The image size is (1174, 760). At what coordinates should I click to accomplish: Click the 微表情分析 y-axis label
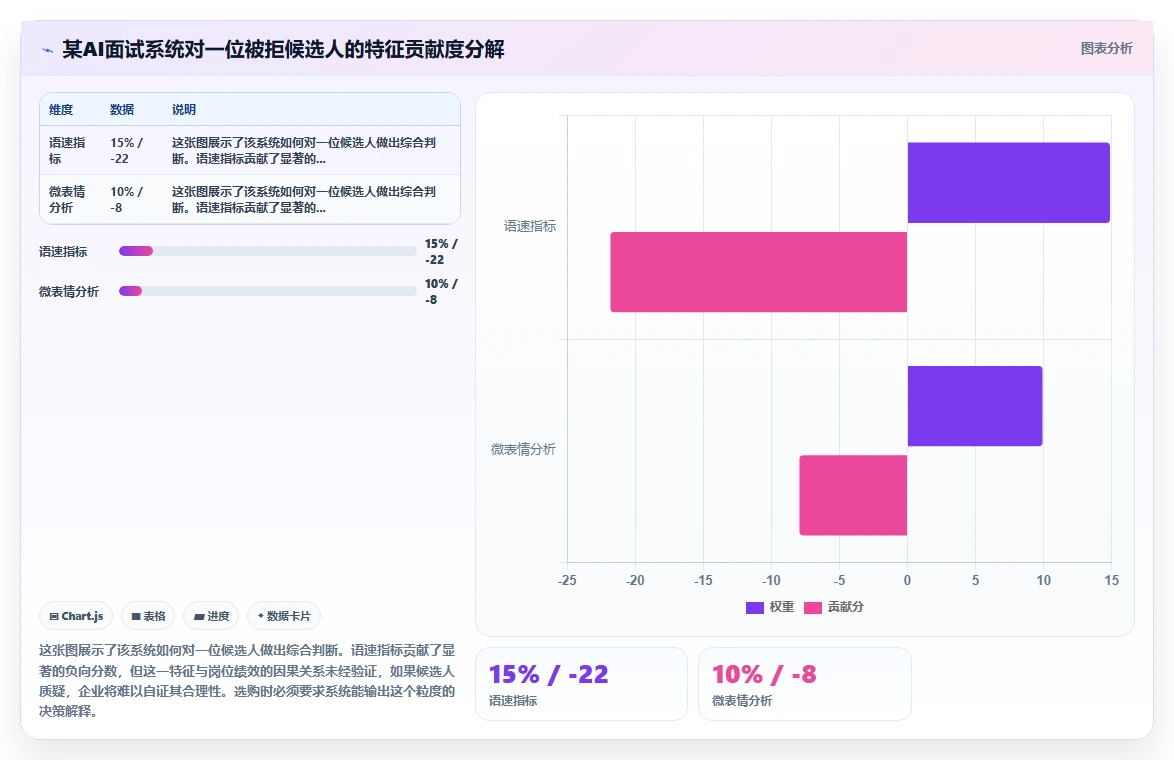(x=523, y=449)
